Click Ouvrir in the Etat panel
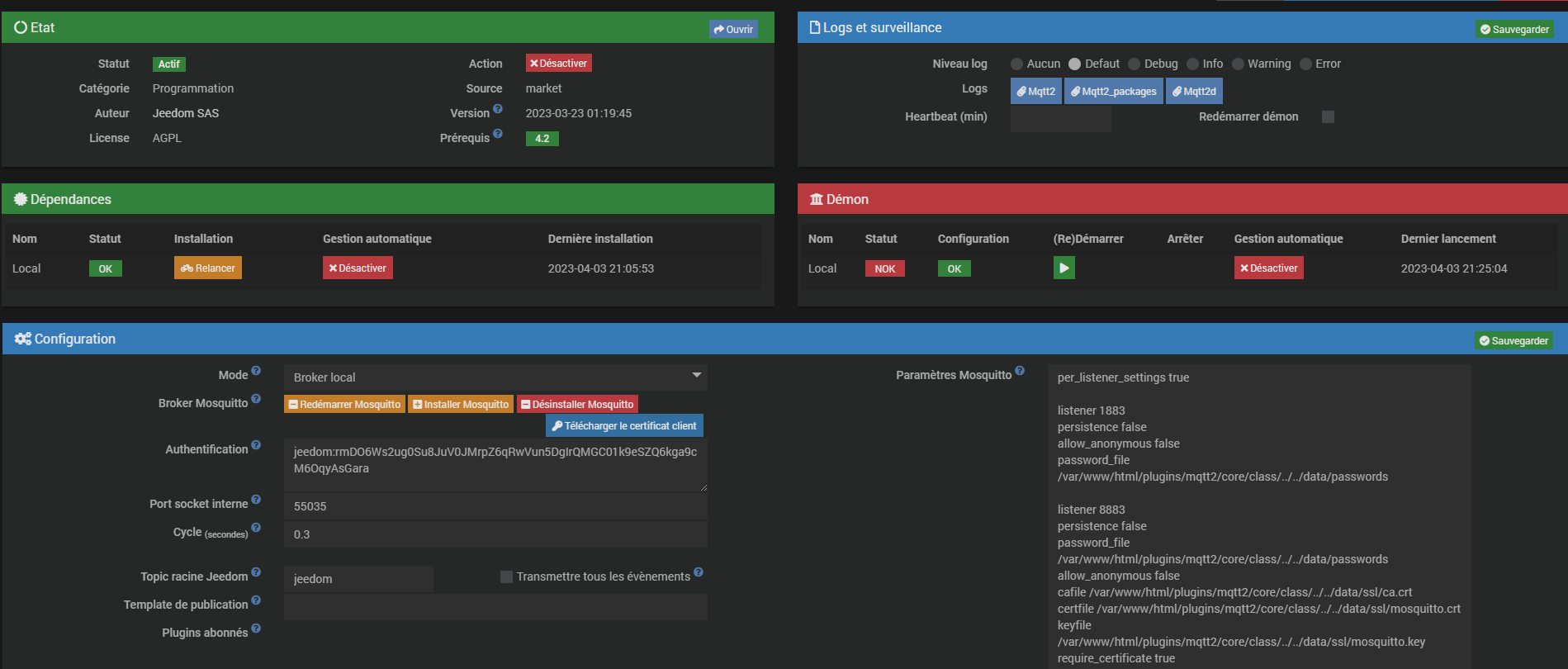The image size is (1568, 669). [733, 30]
